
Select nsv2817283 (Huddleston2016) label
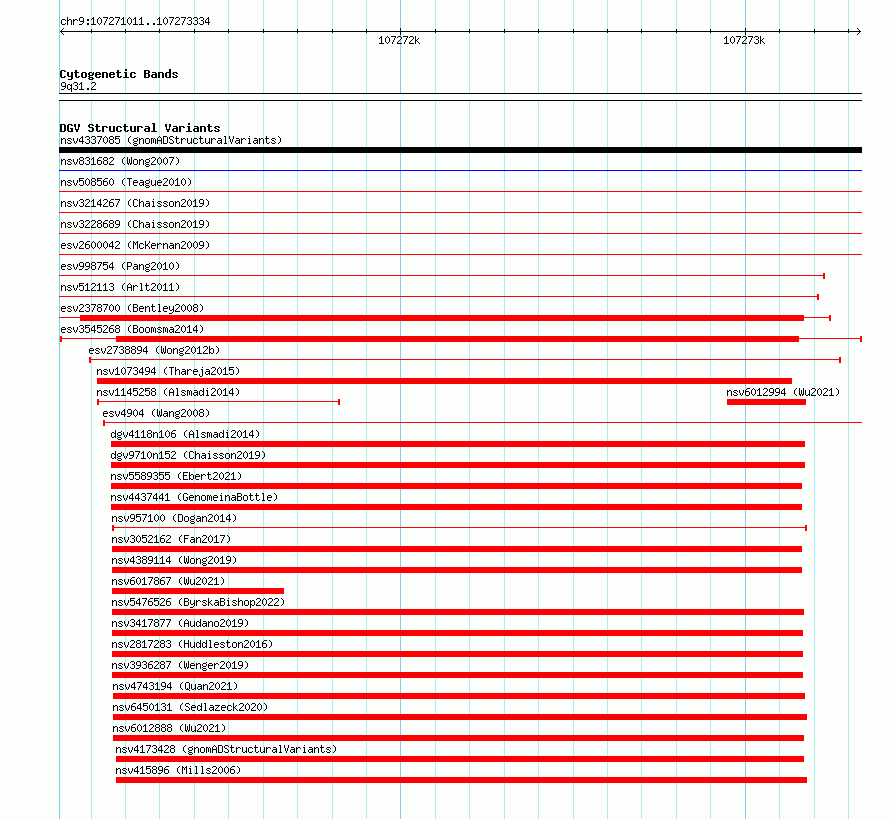coord(192,644)
